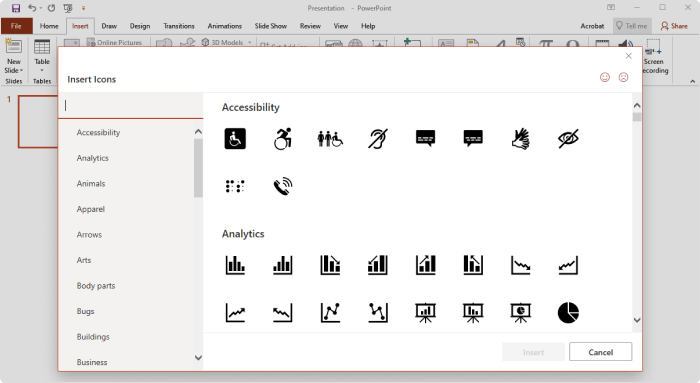Select the wheelchair accessible sign icon

click(x=235, y=138)
